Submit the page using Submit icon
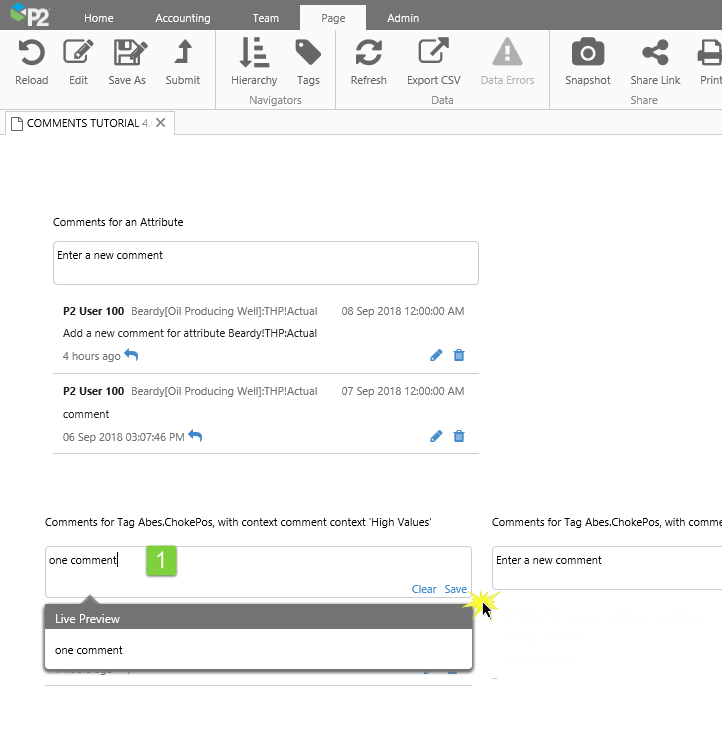Image resolution: width=722 pixels, height=752 pixels. tap(183, 54)
